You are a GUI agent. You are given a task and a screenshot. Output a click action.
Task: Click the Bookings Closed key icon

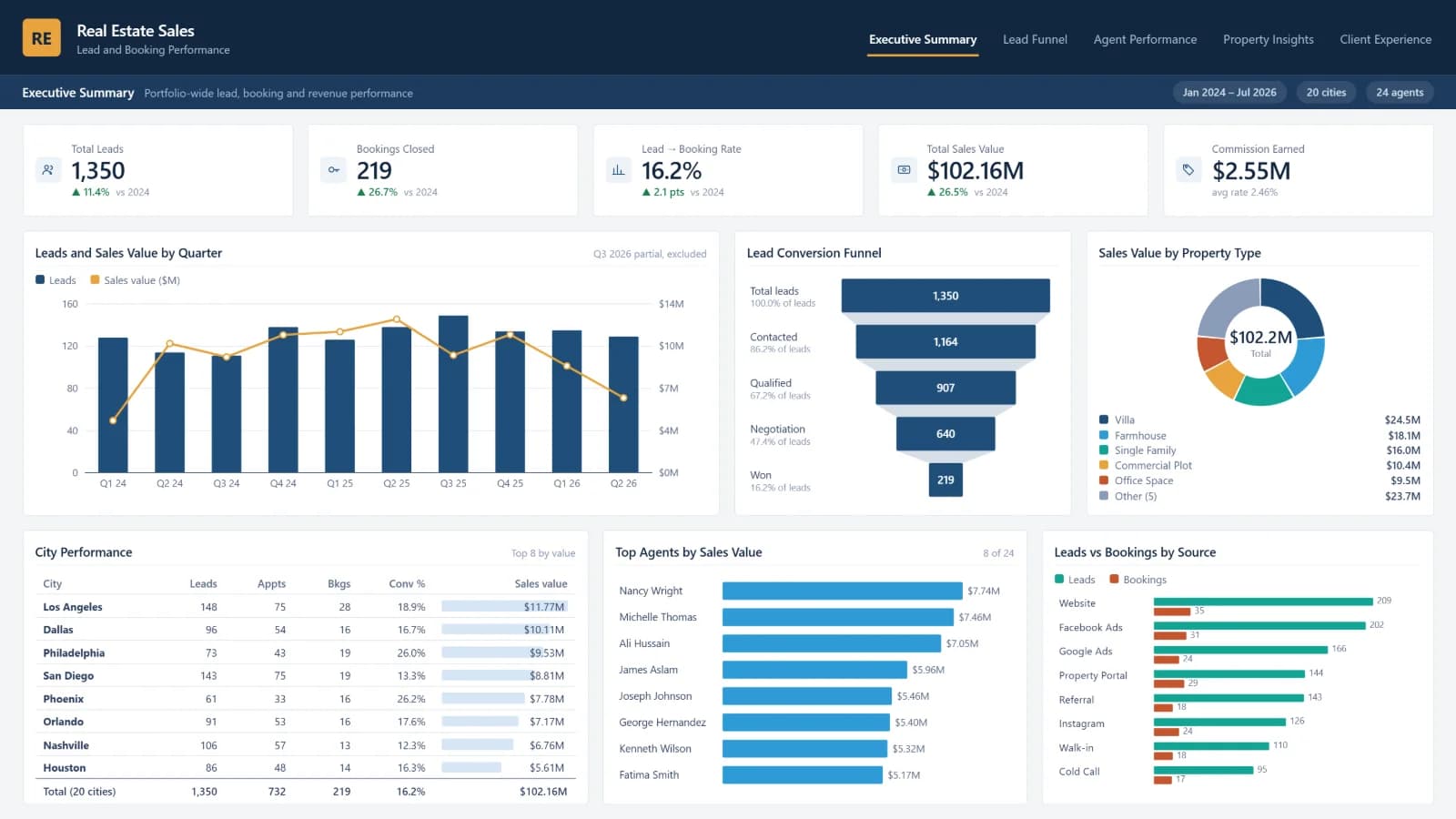(334, 170)
